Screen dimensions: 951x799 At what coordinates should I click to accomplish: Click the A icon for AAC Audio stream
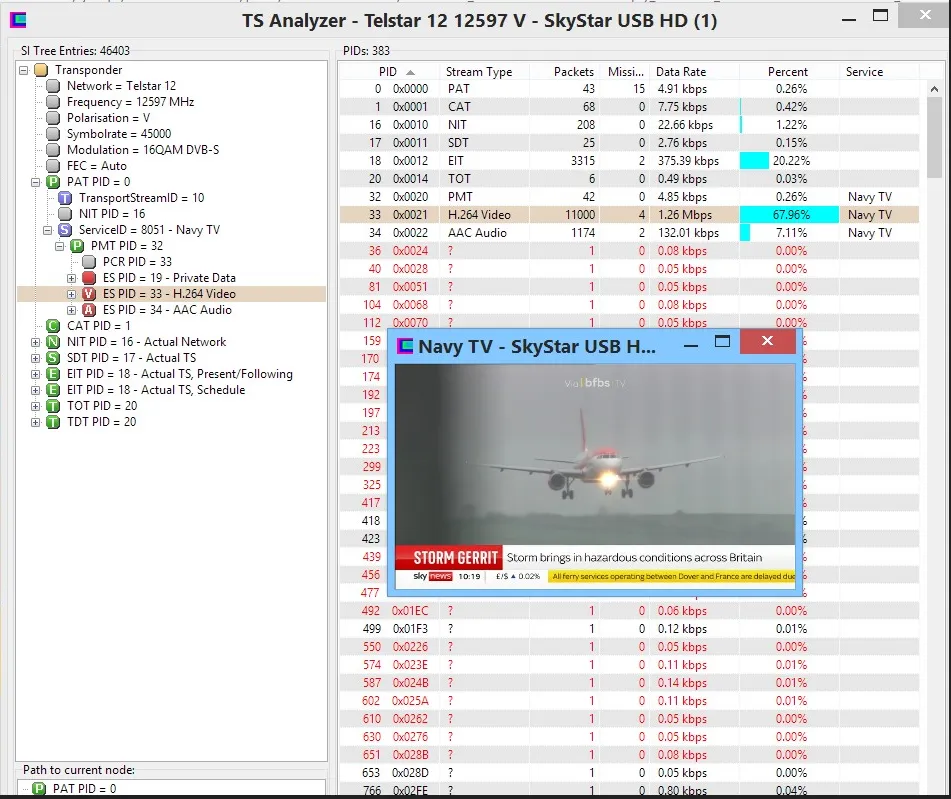pyautogui.click(x=89, y=310)
